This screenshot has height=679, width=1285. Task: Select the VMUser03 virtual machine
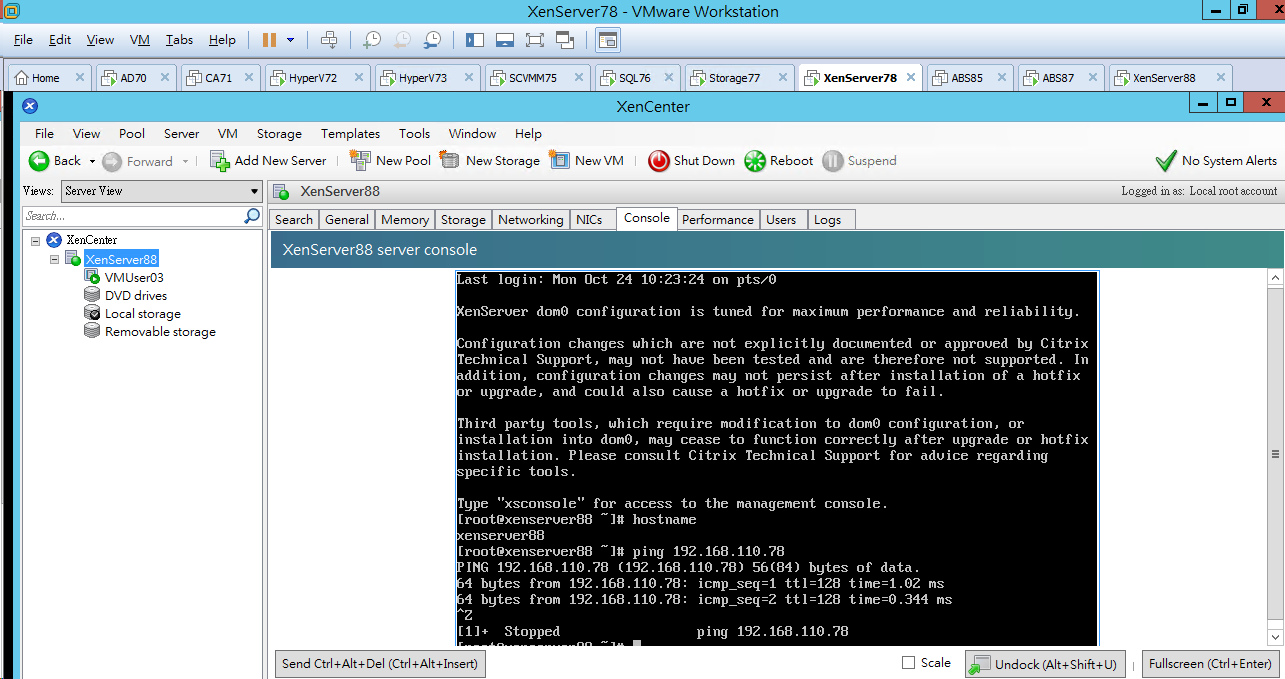point(134,278)
